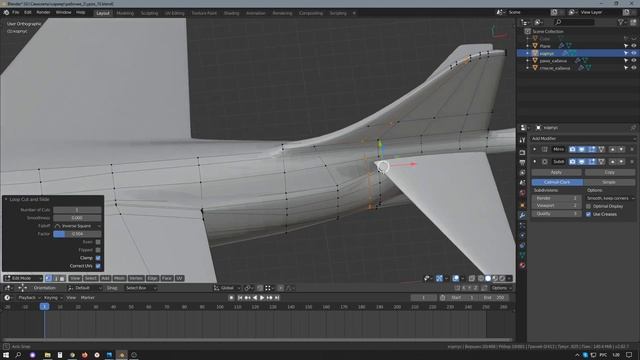
Task: Toggle Mirror modifier render camera icon
Action: [x=572, y=149]
